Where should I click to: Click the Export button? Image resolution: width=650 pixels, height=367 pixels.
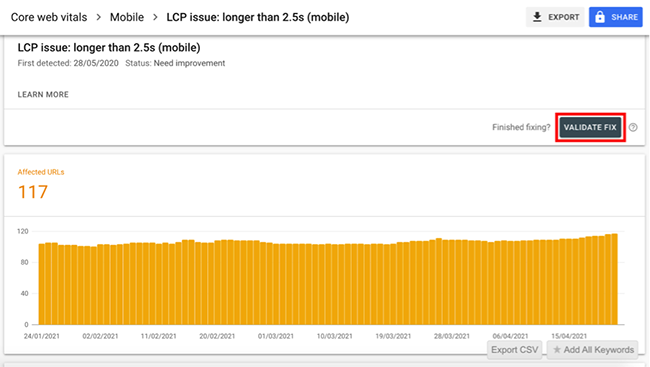[x=555, y=17]
